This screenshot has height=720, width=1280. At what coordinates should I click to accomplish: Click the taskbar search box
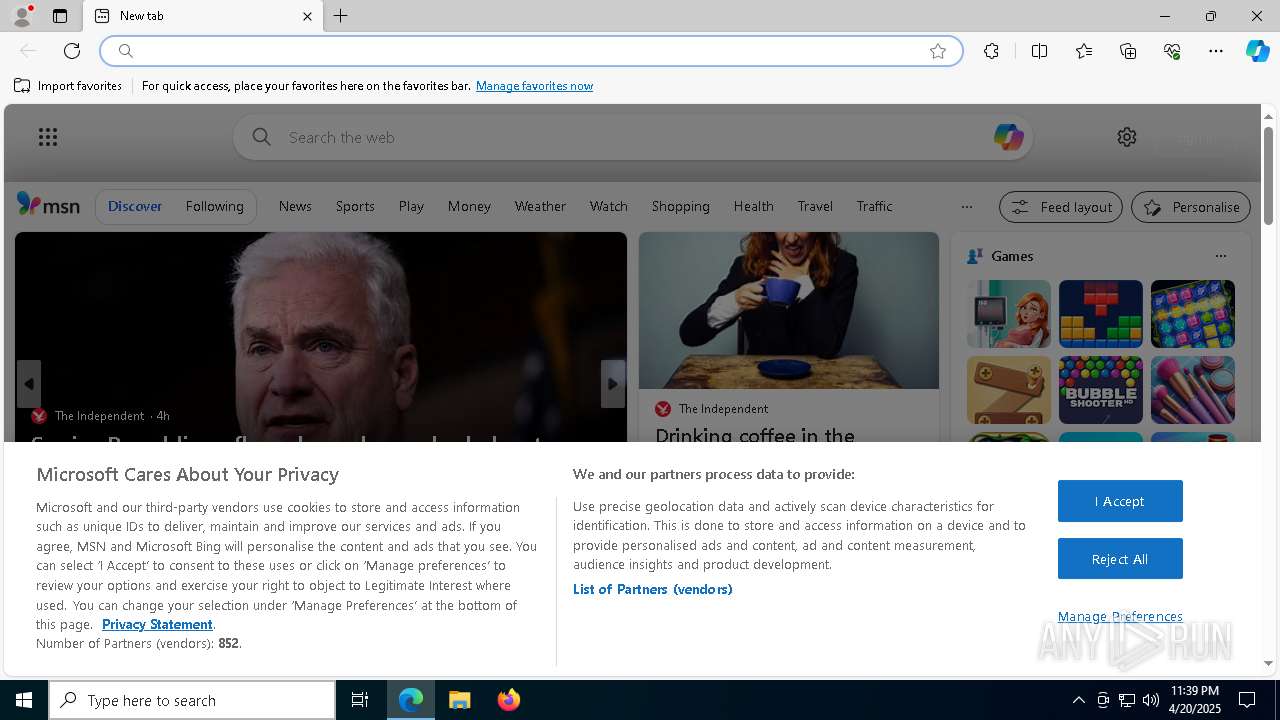tap(192, 700)
